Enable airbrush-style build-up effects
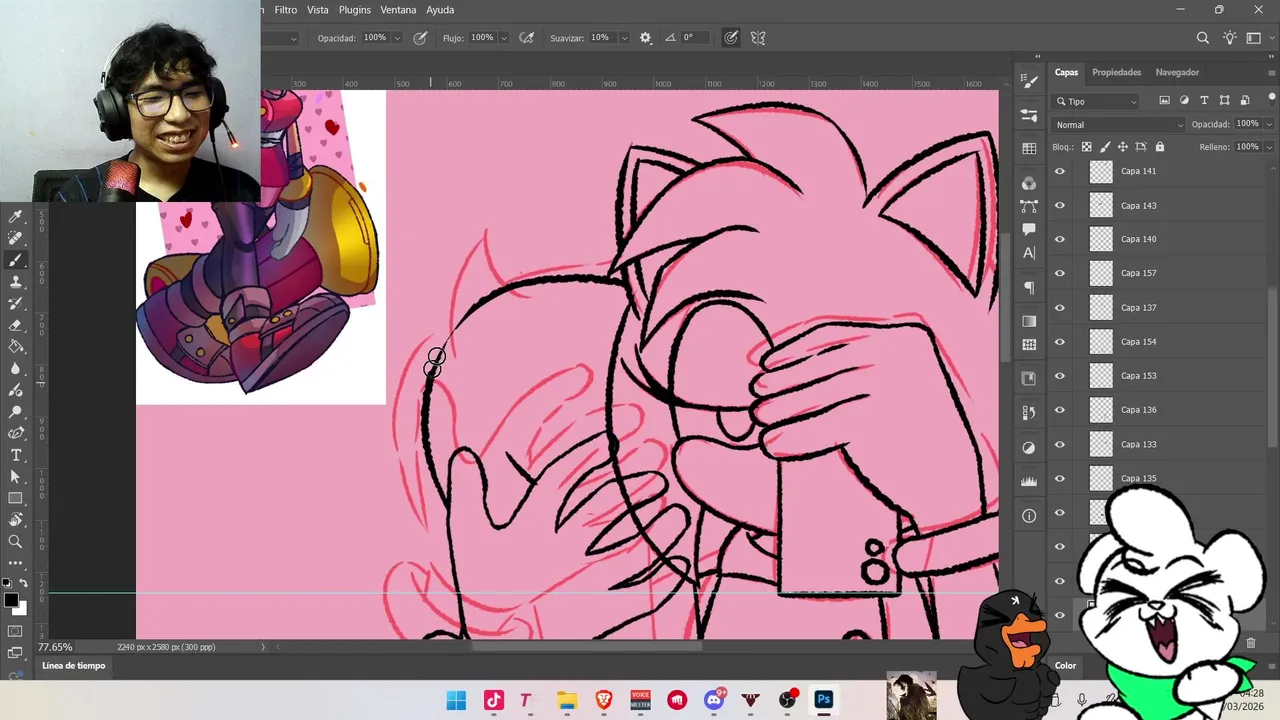The width and height of the screenshot is (1280, 720). [x=529, y=38]
